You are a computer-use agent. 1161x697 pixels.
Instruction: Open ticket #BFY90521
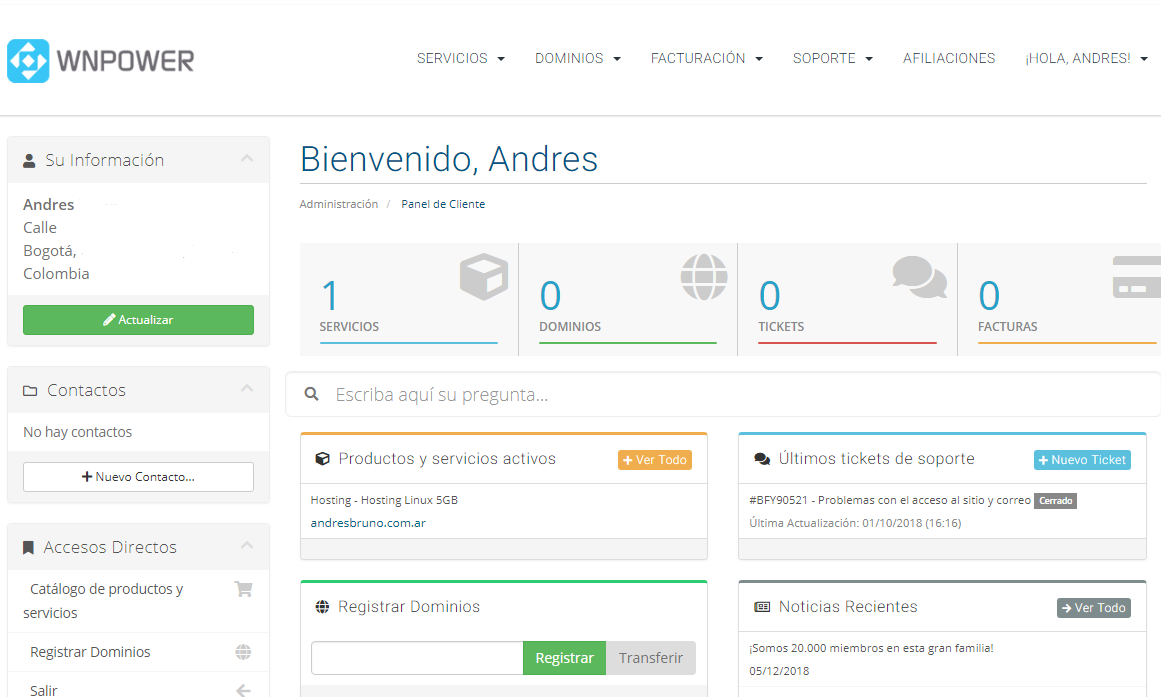coord(890,500)
